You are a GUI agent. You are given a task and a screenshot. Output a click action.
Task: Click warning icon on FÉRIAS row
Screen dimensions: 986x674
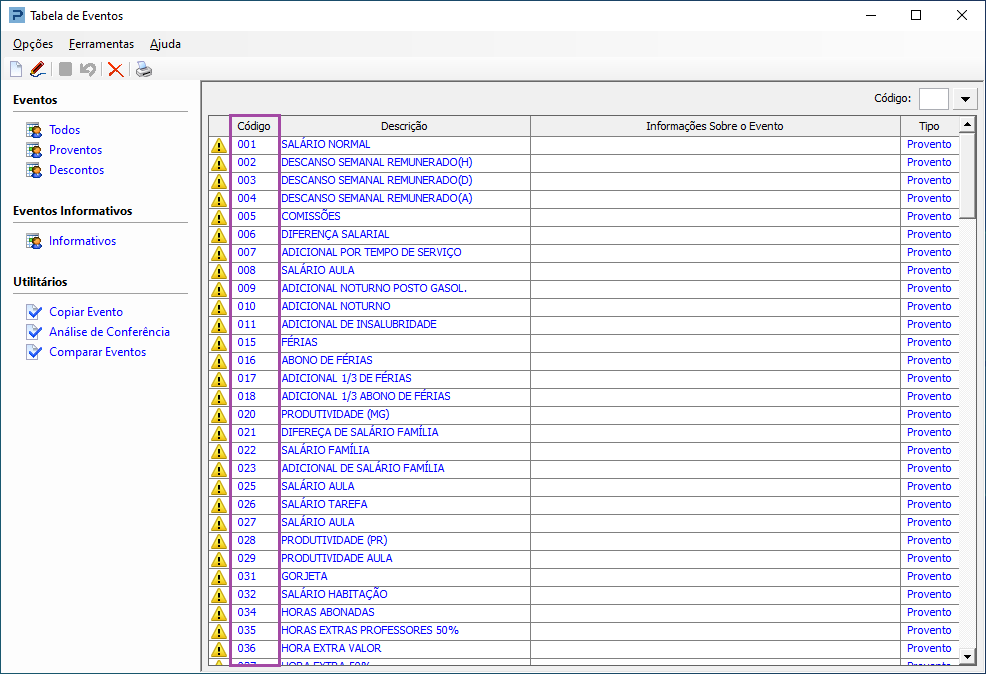219,343
